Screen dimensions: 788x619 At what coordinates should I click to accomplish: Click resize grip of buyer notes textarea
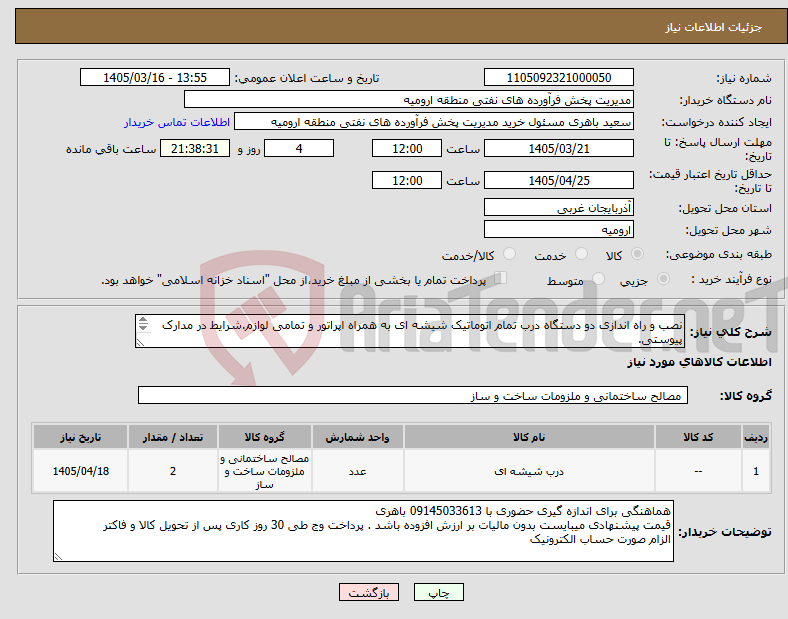coord(58,556)
